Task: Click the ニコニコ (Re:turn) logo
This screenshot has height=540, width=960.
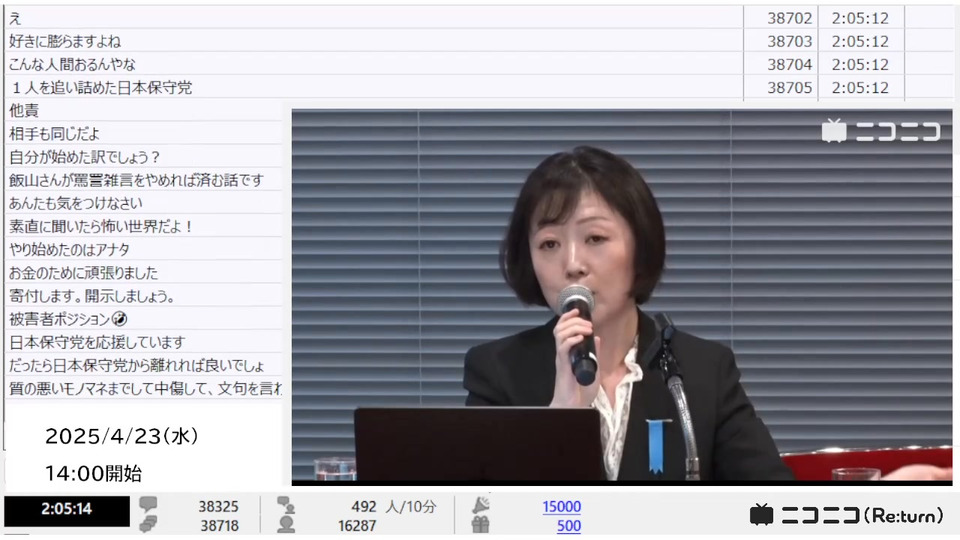Action: (847, 516)
